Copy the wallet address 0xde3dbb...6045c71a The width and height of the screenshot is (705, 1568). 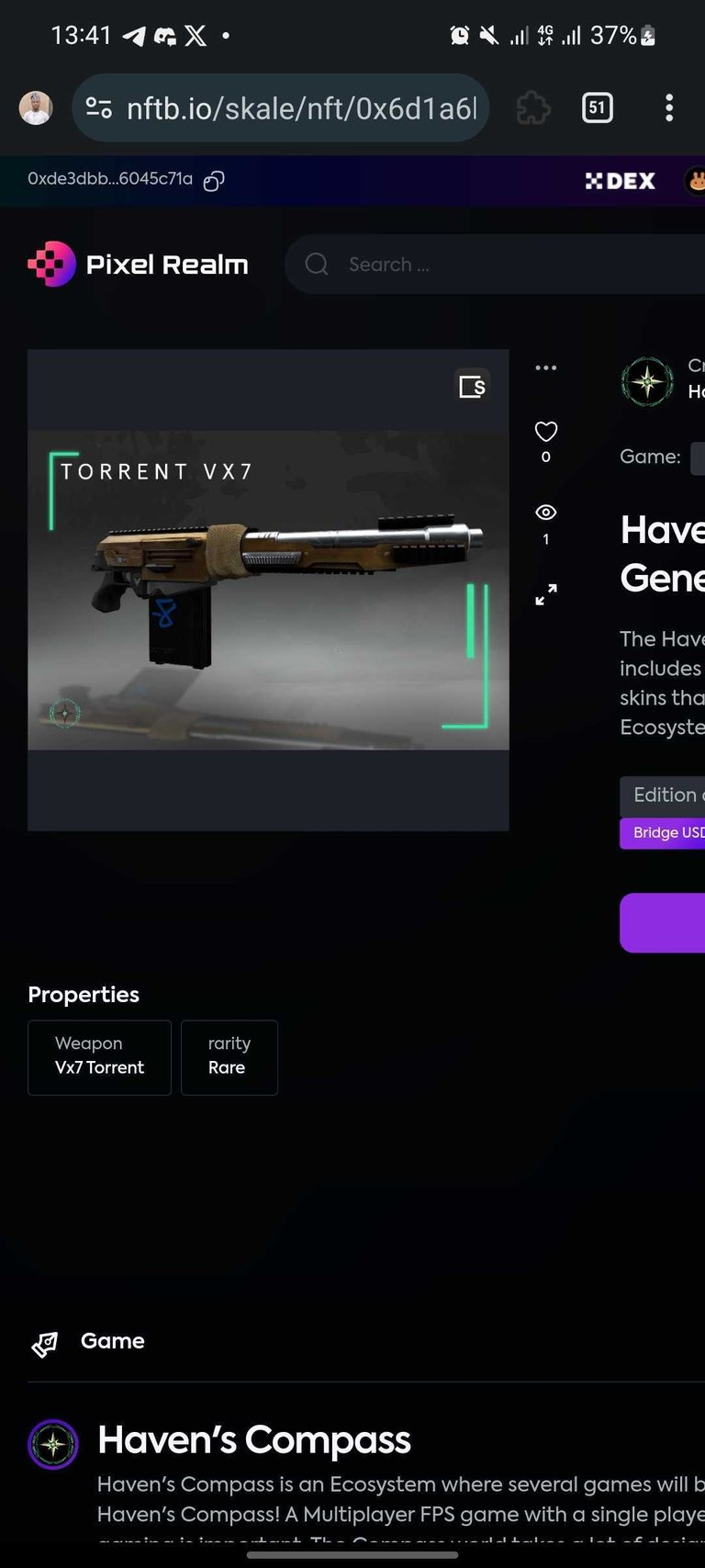point(214,180)
